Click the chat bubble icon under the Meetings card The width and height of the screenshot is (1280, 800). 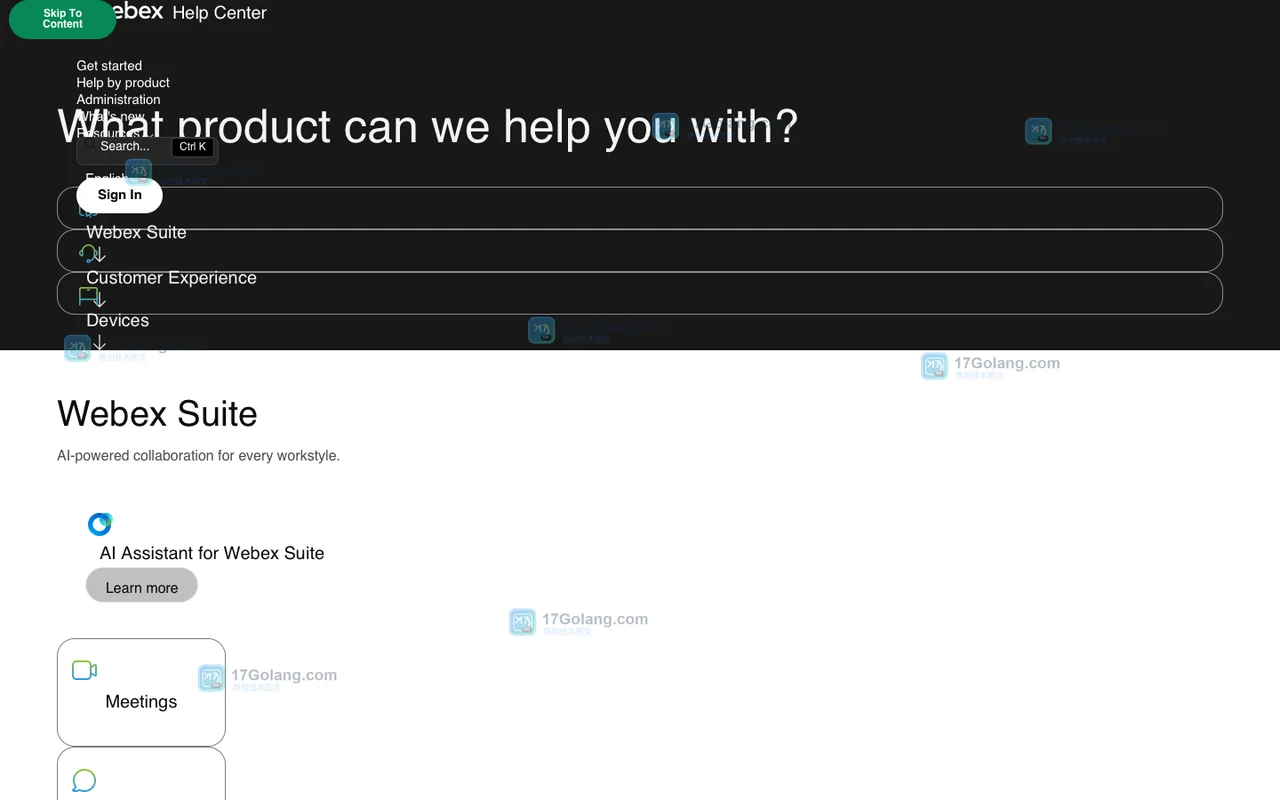[84, 780]
